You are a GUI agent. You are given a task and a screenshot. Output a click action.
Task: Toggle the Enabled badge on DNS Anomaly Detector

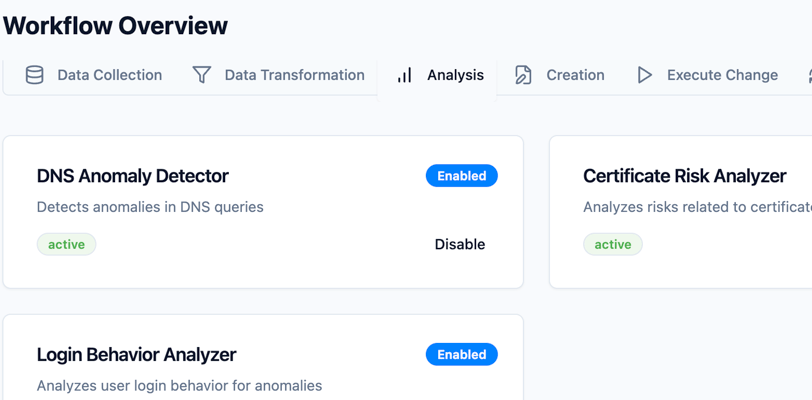462,176
